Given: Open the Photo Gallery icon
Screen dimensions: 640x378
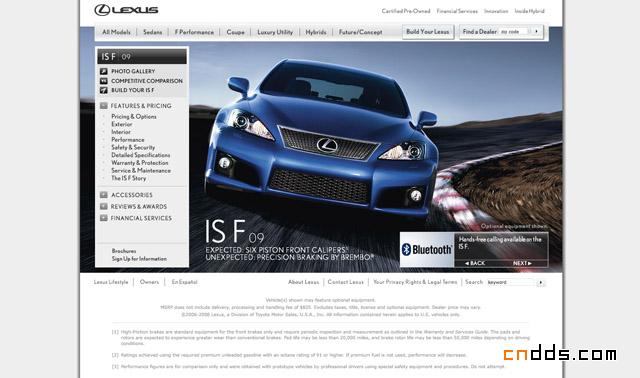Looking at the screenshot, I should tap(104, 71).
